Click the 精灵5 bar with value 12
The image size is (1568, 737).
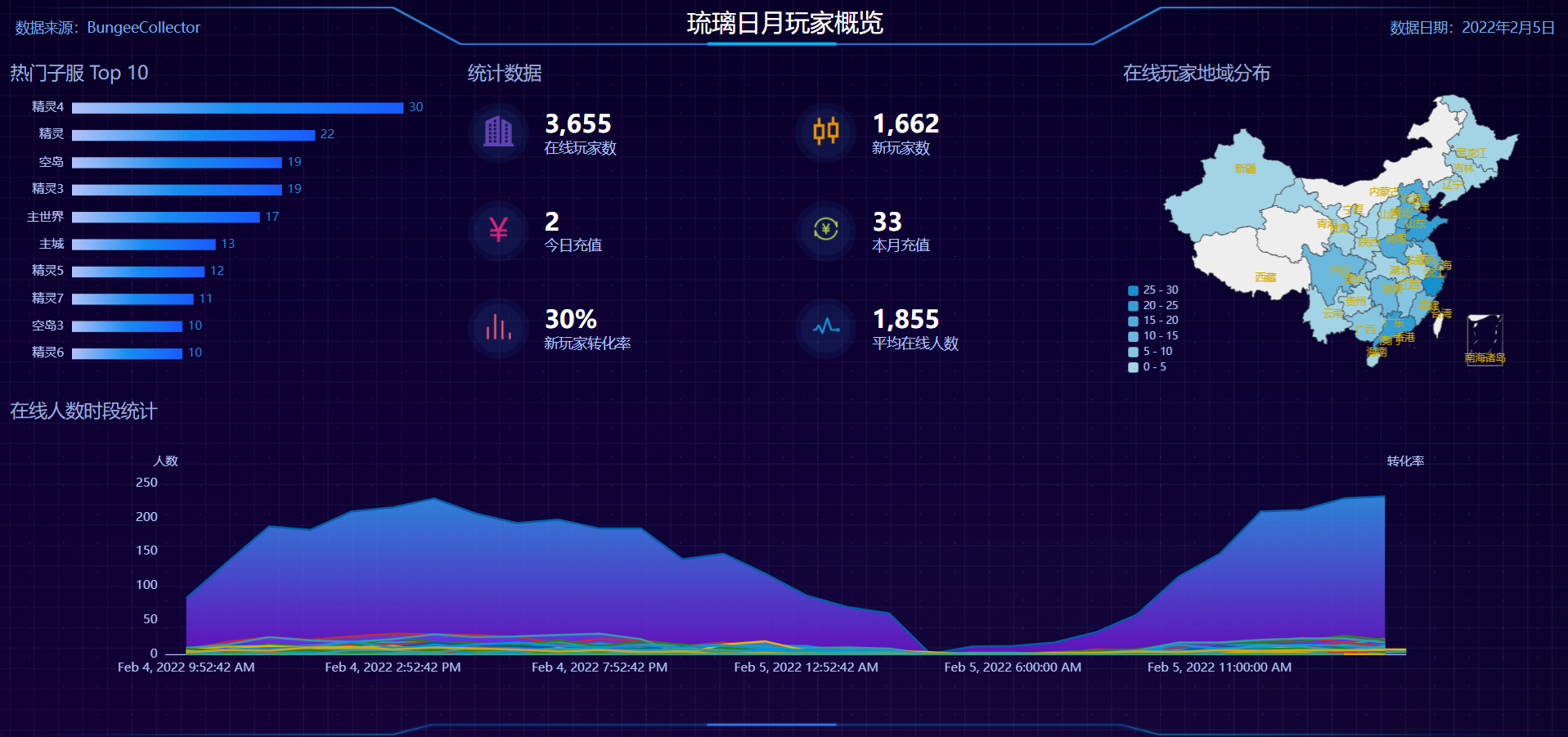pos(138,272)
